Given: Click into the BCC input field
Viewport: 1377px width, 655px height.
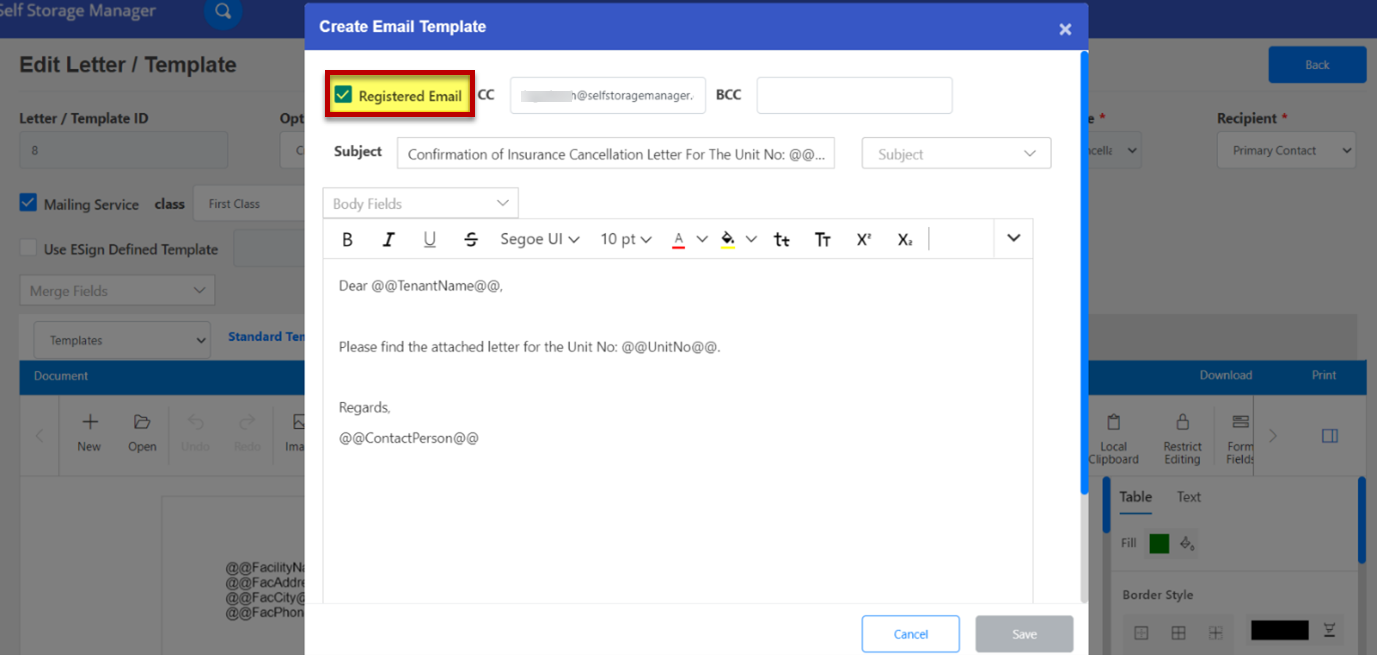Looking at the screenshot, I should (854, 96).
